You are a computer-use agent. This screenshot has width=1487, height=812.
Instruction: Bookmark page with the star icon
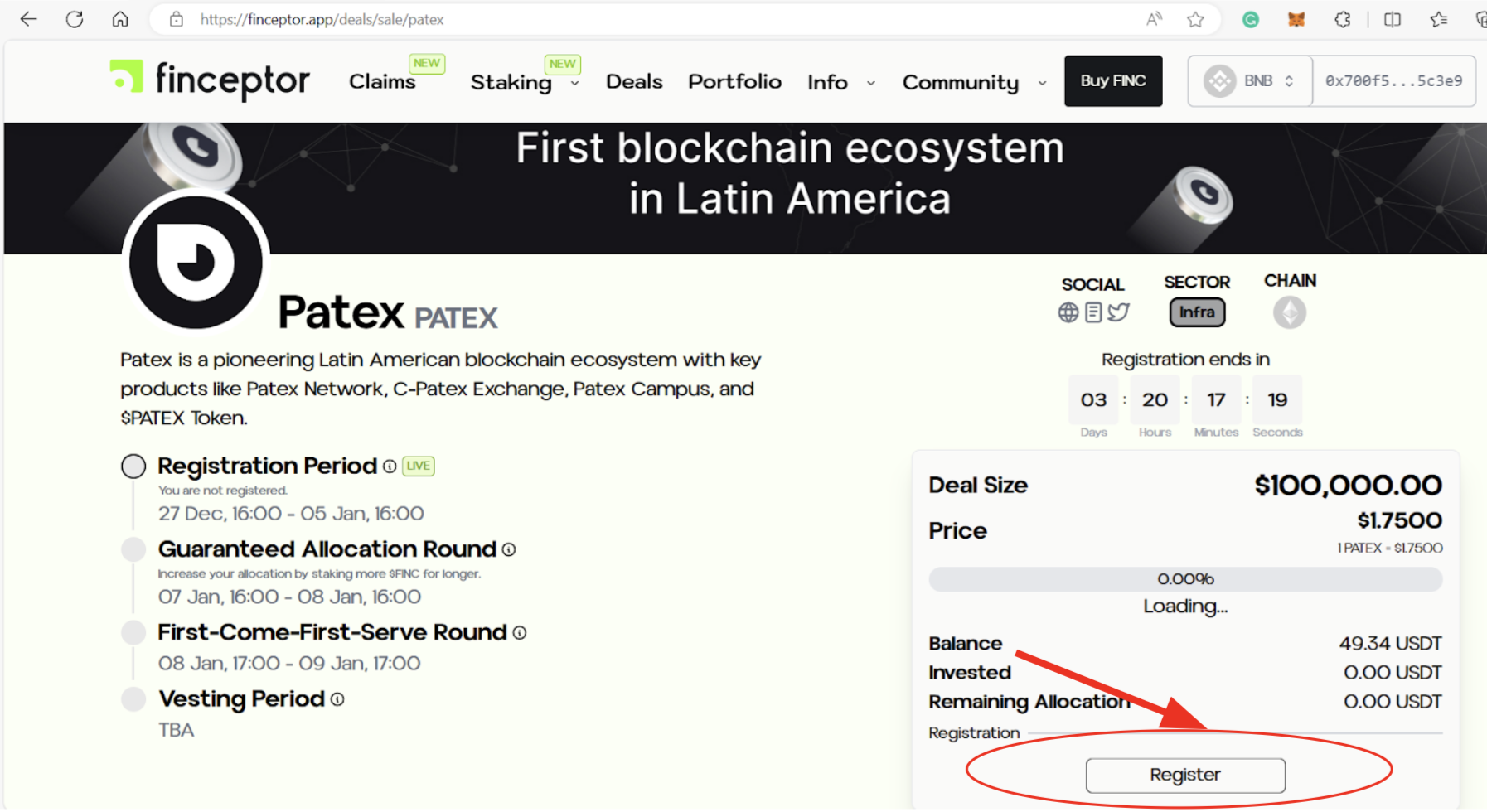pyautogui.click(x=1195, y=19)
